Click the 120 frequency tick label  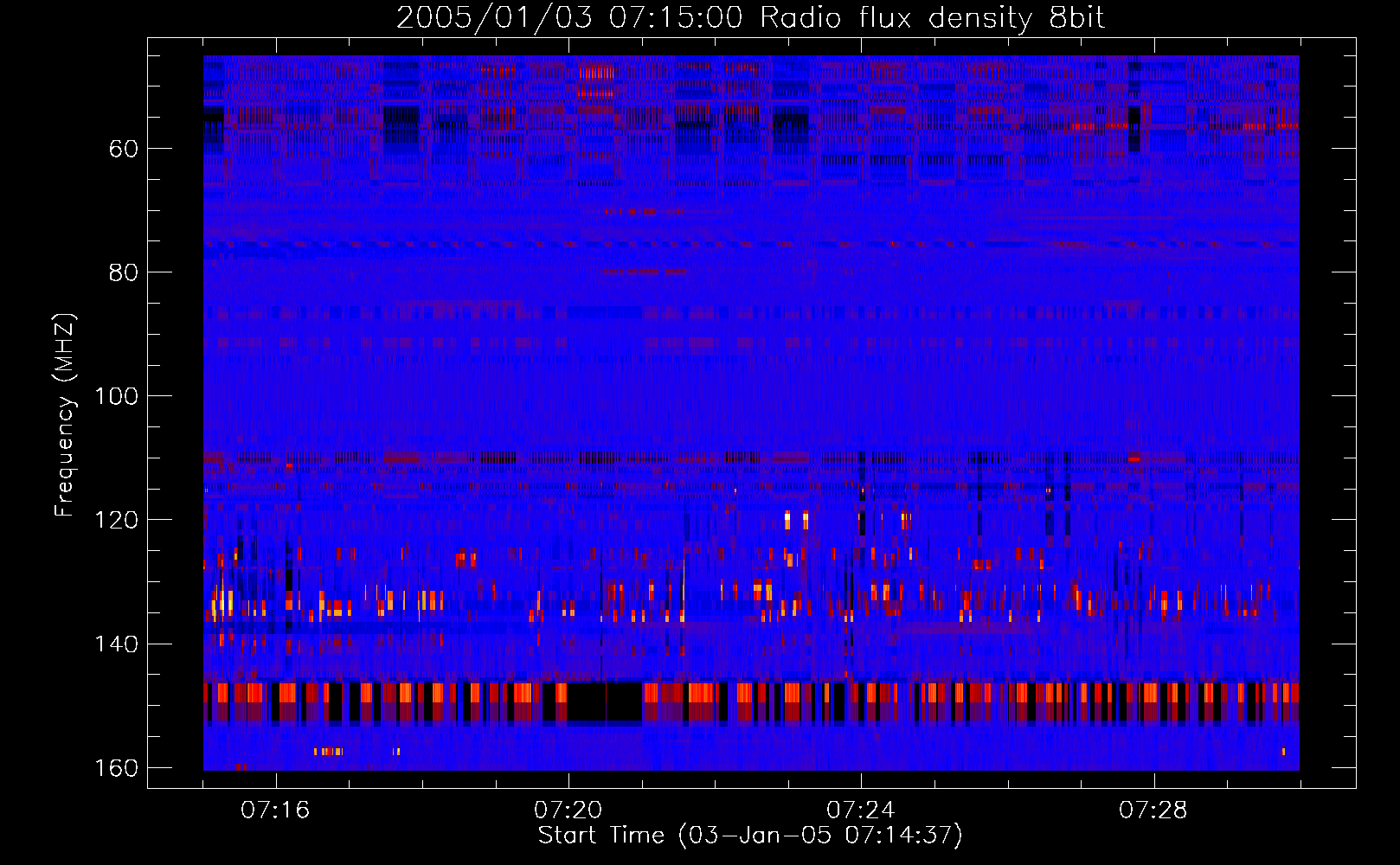click(x=116, y=520)
